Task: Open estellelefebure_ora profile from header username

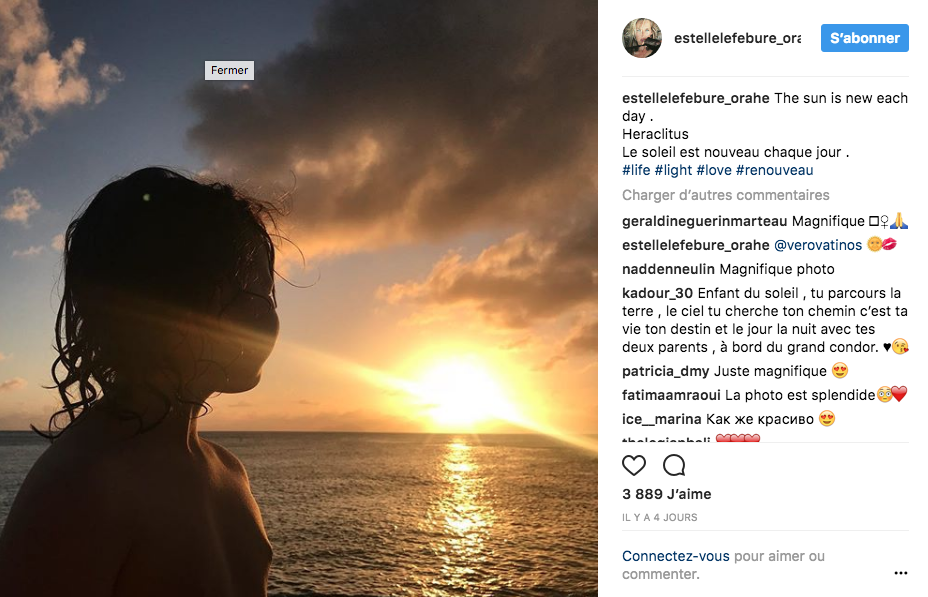Action: [x=737, y=38]
